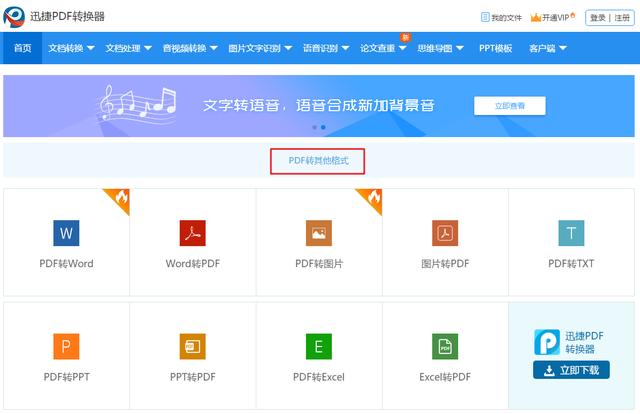This screenshot has height=414, width=640.
Task: Click the hot flame badge on PDF转图片
Action: (372, 198)
